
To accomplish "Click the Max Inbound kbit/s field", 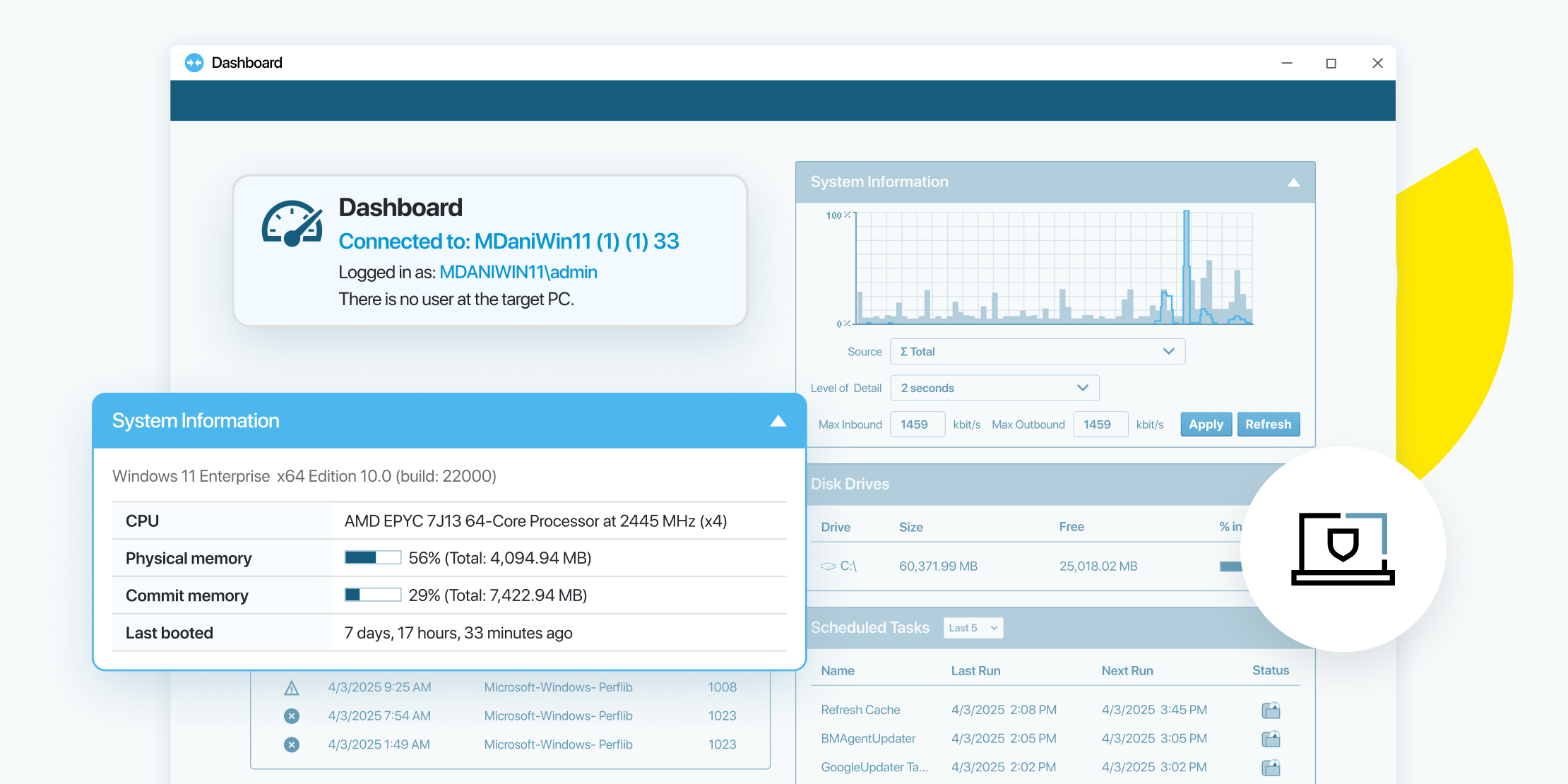I will pos(917,424).
